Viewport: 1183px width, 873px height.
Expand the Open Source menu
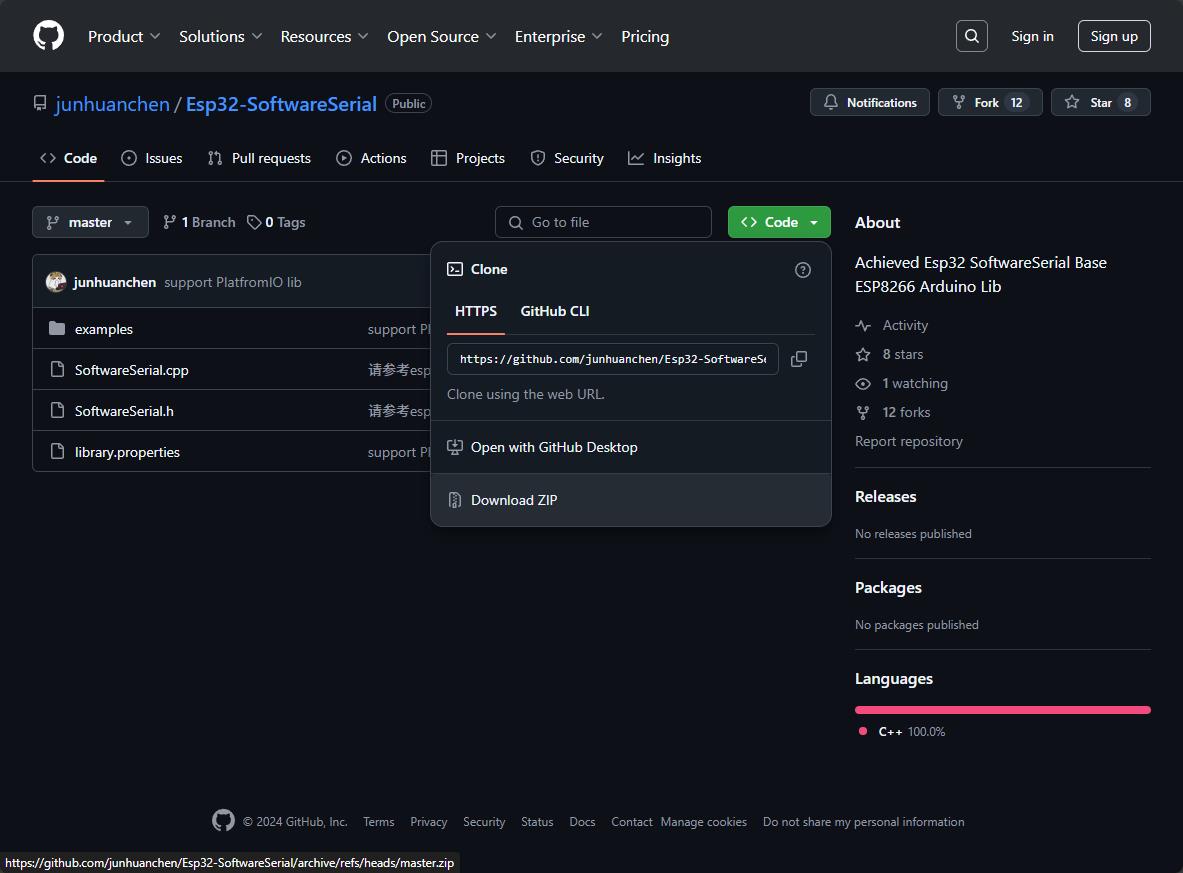(x=441, y=36)
